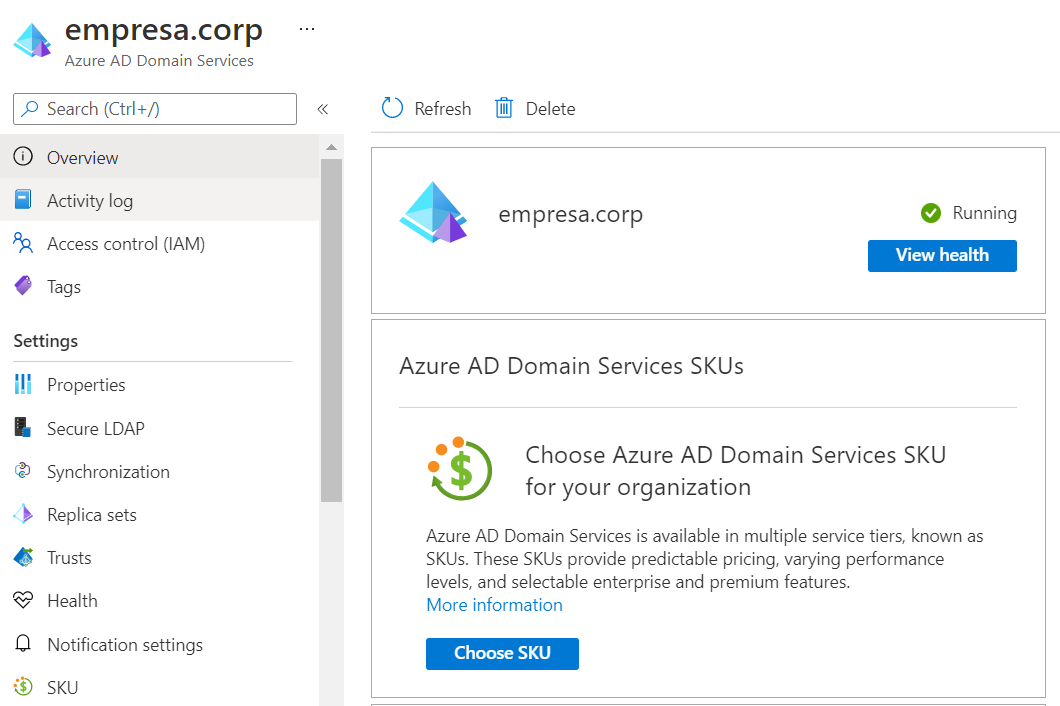The image size is (1060, 706).
Task: Click the Access control people icon
Action: coord(23,243)
